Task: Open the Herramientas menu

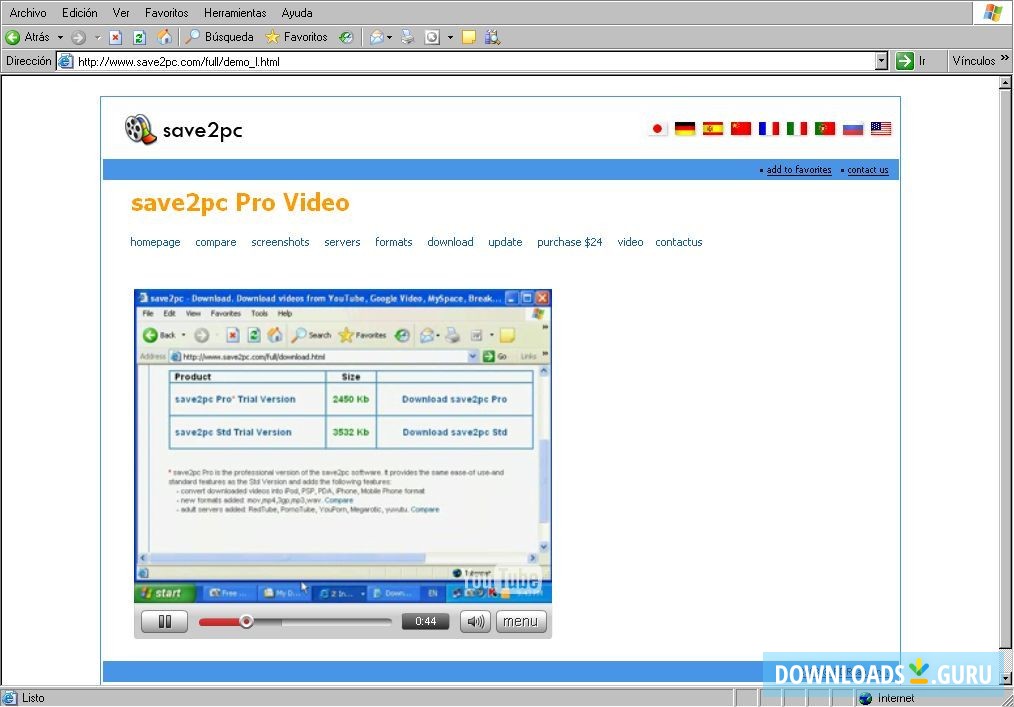Action: pyautogui.click(x=234, y=12)
